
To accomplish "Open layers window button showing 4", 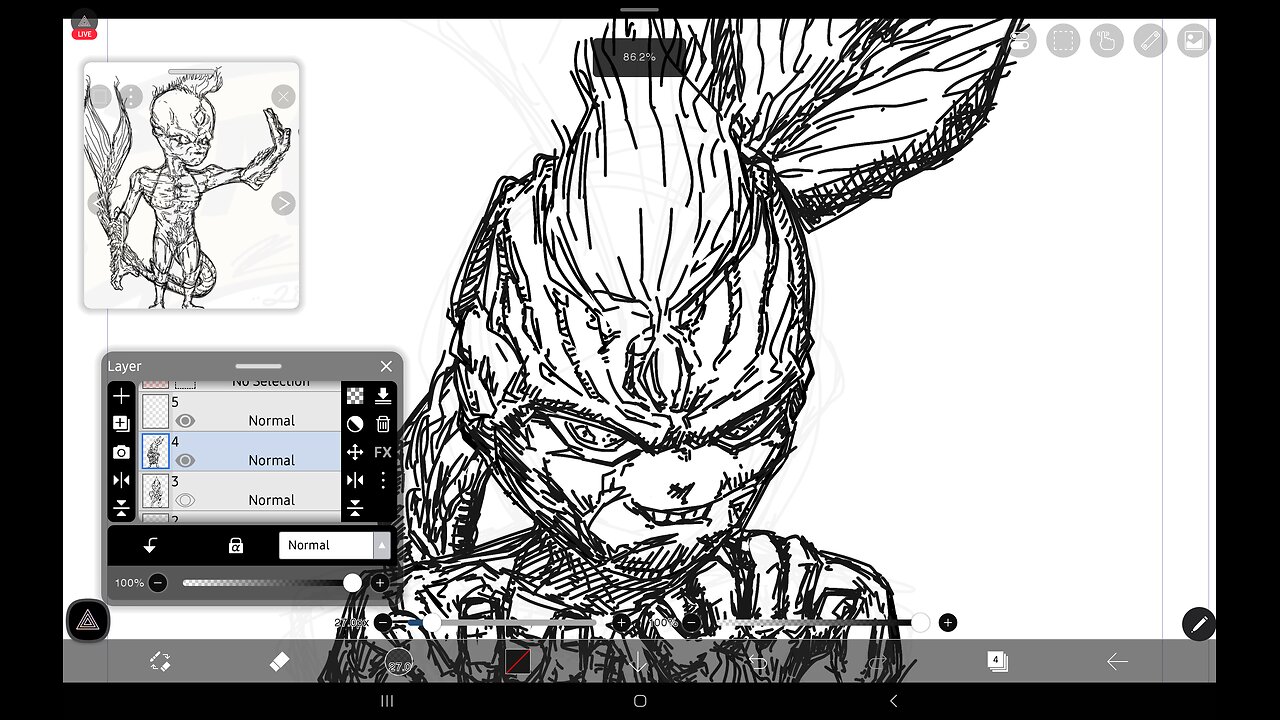I will pos(997,661).
